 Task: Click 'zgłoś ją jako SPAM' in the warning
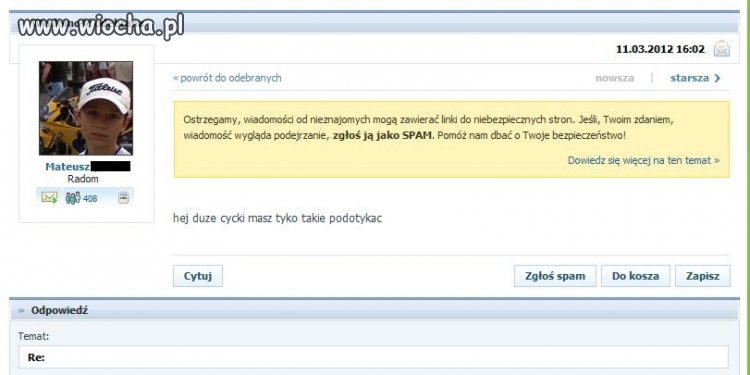pos(382,135)
